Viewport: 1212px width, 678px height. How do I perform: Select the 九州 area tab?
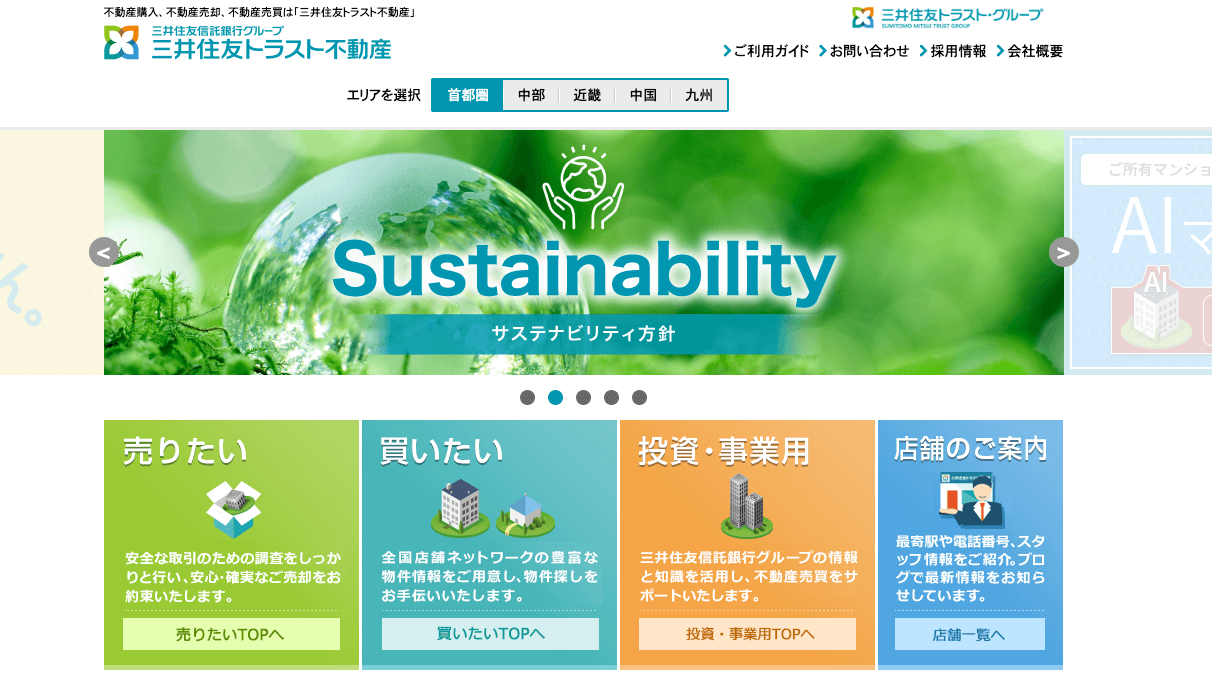click(699, 95)
